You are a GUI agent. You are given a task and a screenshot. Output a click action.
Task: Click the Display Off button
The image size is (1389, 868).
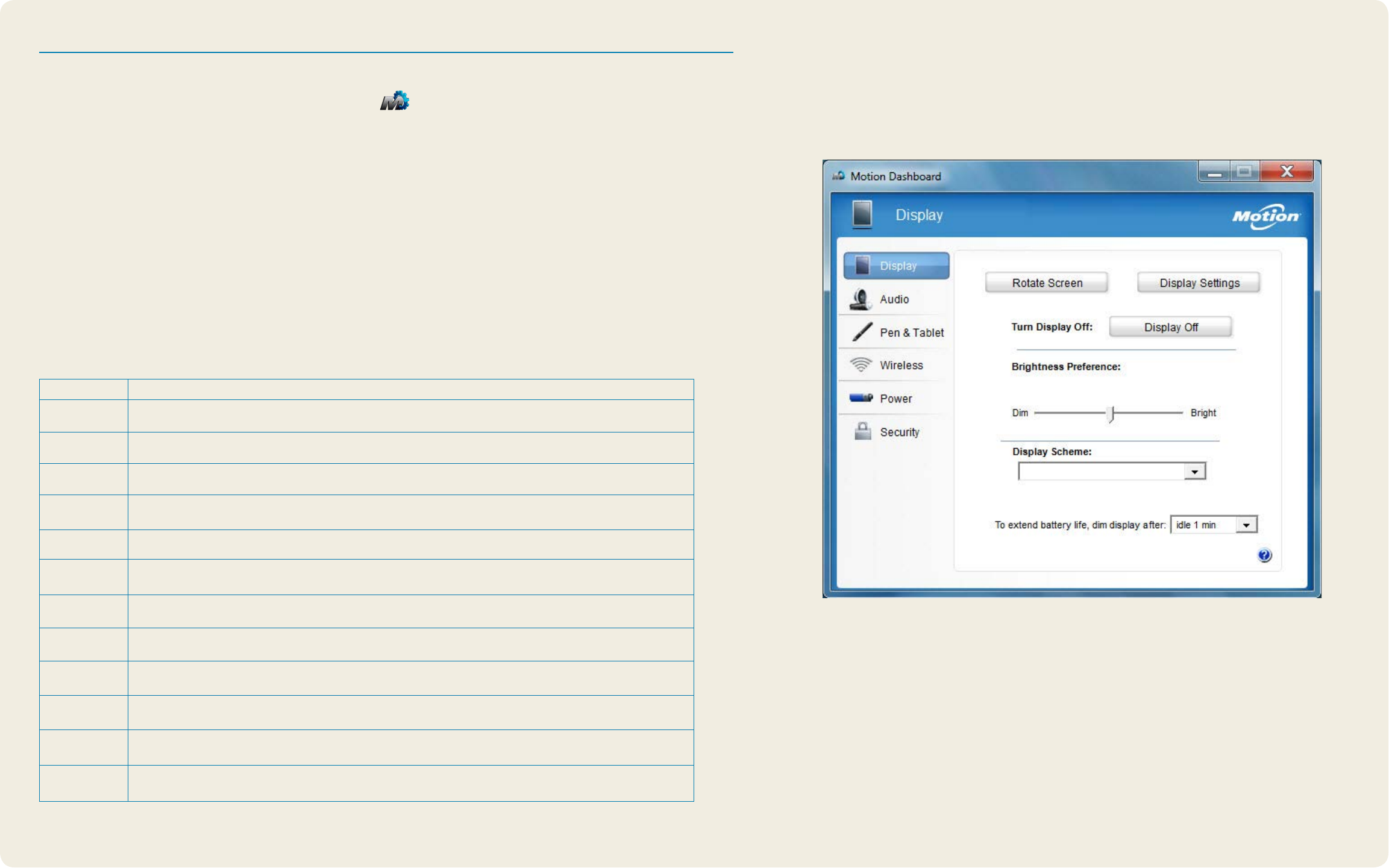1170,327
